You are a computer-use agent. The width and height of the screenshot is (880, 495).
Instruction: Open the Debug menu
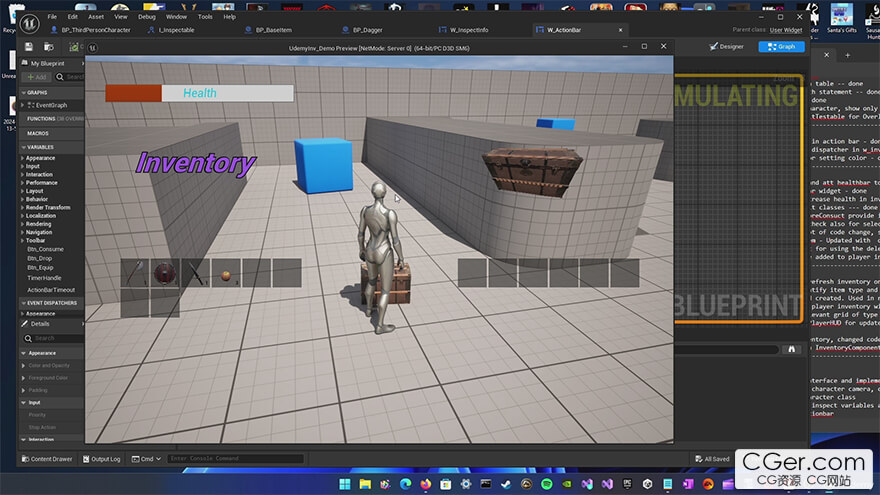point(146,17)
